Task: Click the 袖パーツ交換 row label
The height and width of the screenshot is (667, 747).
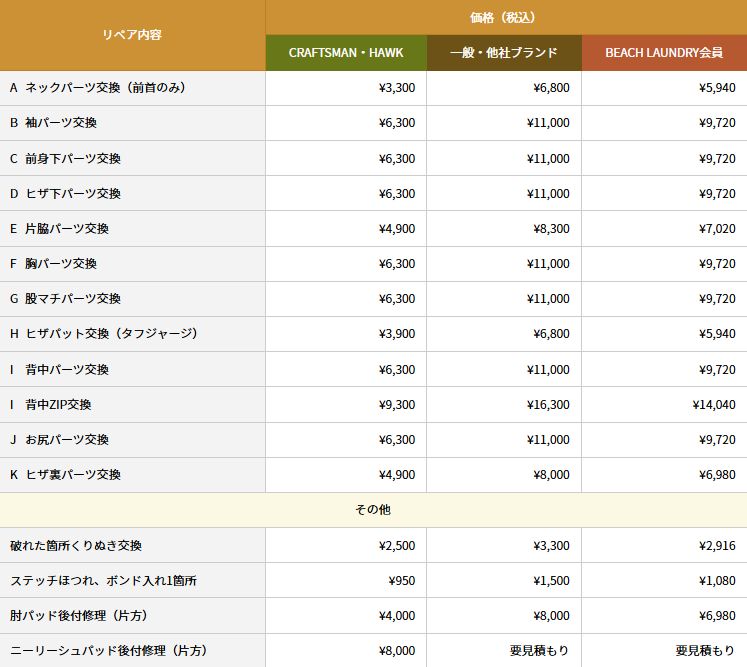Action: pyautogui.click(x=61, y=123)
